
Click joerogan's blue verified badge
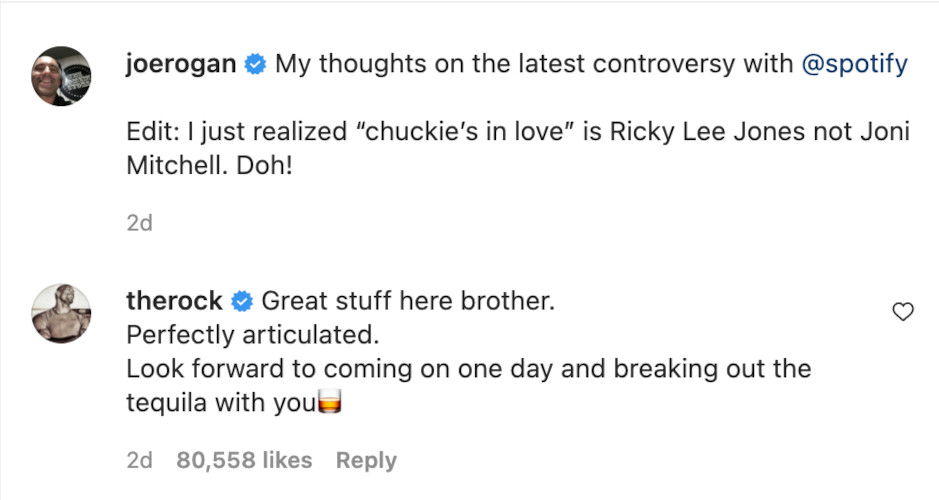256,66
